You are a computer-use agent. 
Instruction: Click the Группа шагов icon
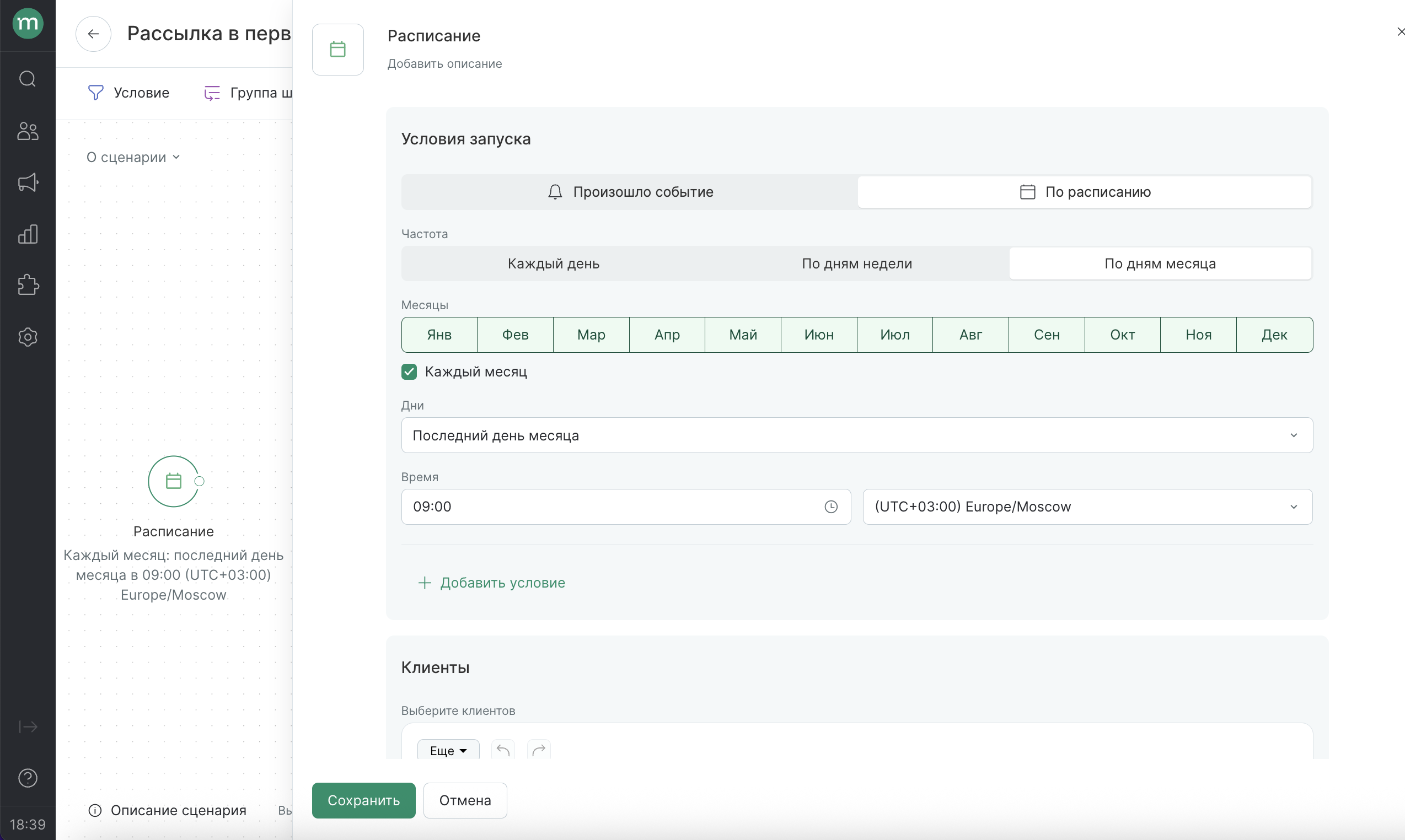point(212,93)
